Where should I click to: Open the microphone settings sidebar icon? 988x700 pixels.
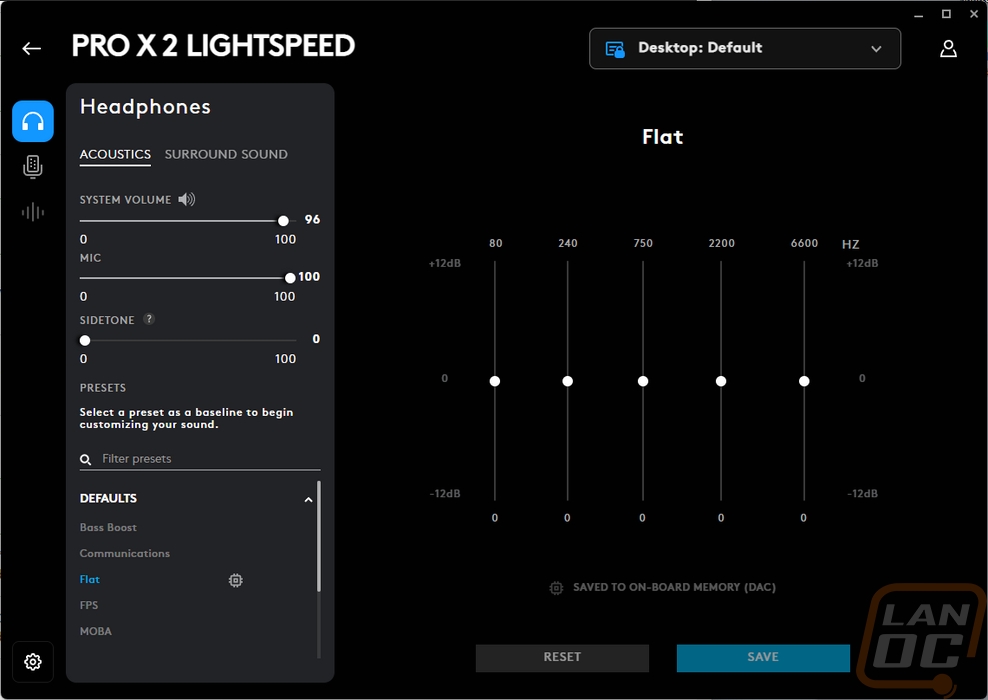(x=33, y=167)
